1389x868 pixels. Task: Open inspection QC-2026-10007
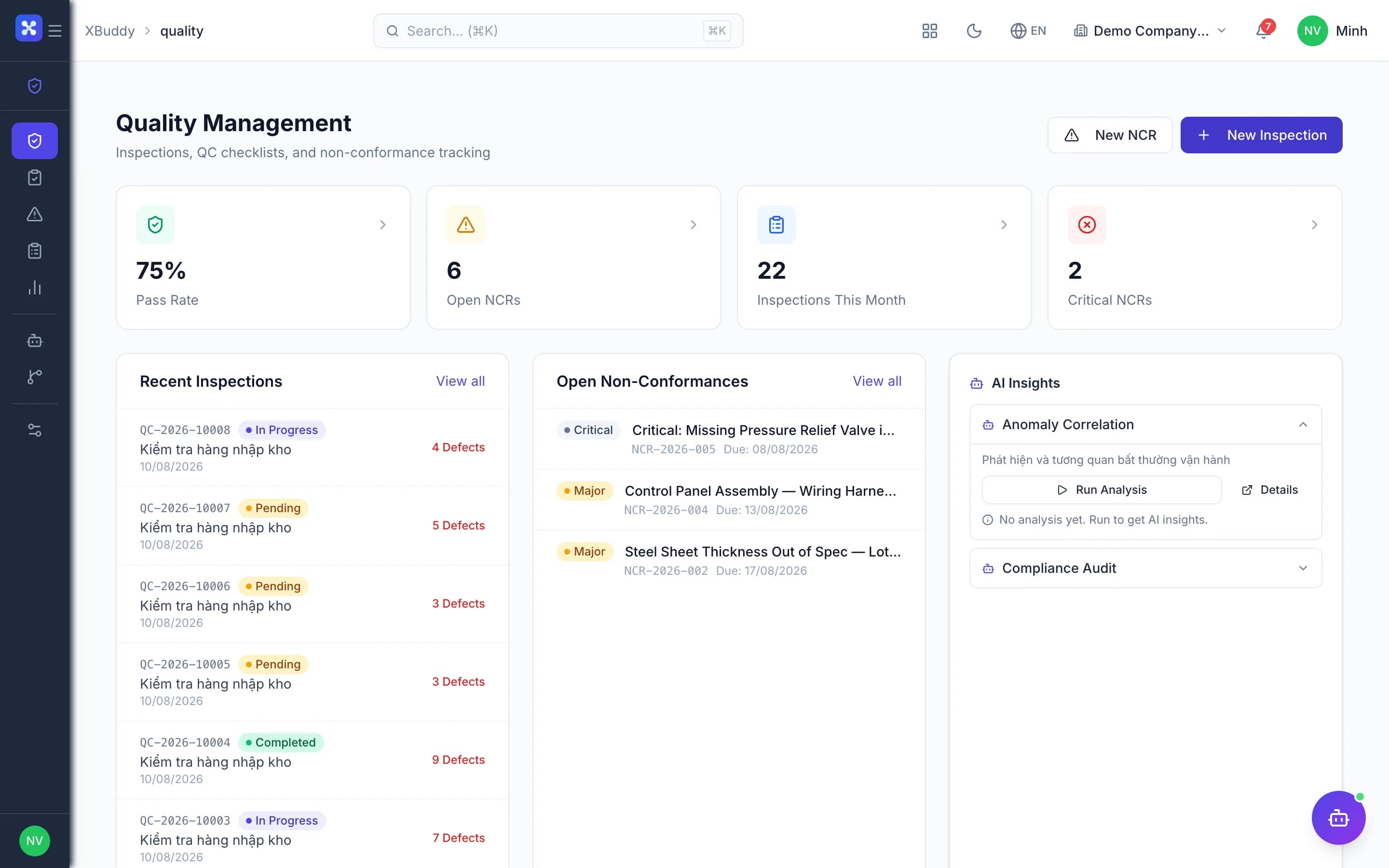point(312,525)
